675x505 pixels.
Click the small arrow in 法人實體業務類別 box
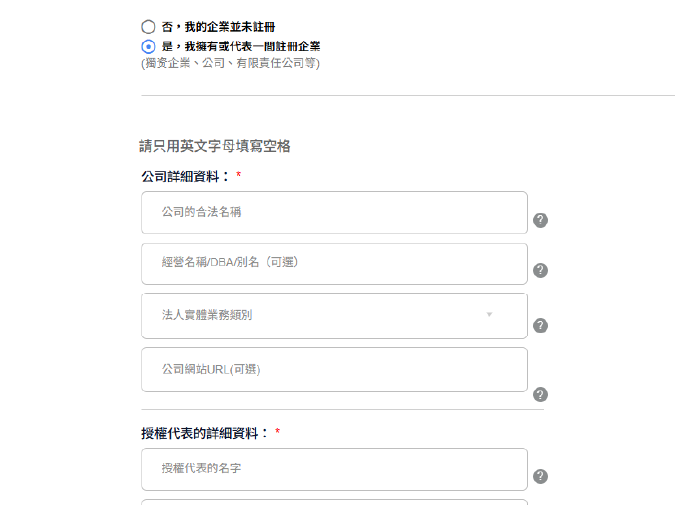(490, 315)
